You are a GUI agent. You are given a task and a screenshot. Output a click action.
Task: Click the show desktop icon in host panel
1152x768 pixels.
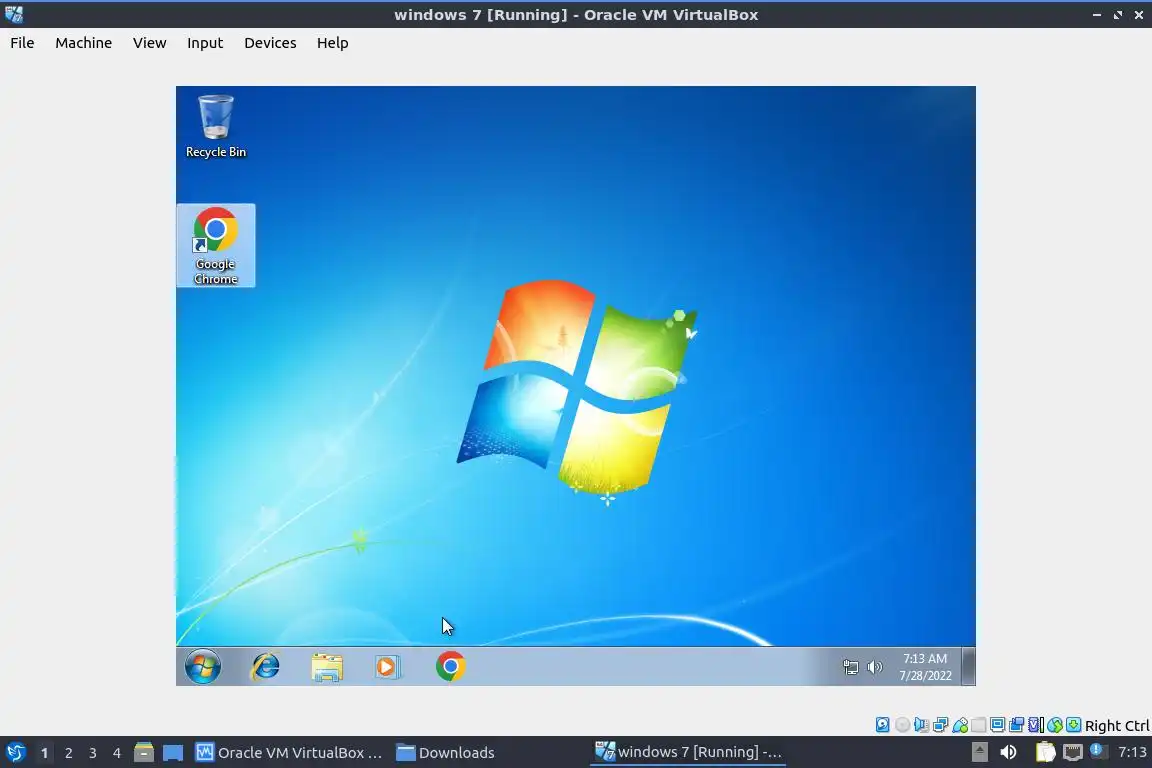[x=173, y=753]
